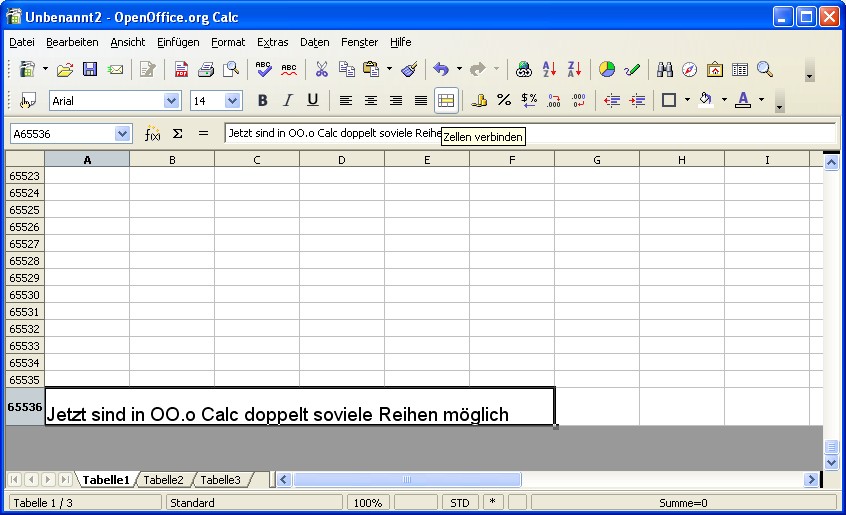
Task: Activate Format Paintbrush tool
Action: (410, 70)
